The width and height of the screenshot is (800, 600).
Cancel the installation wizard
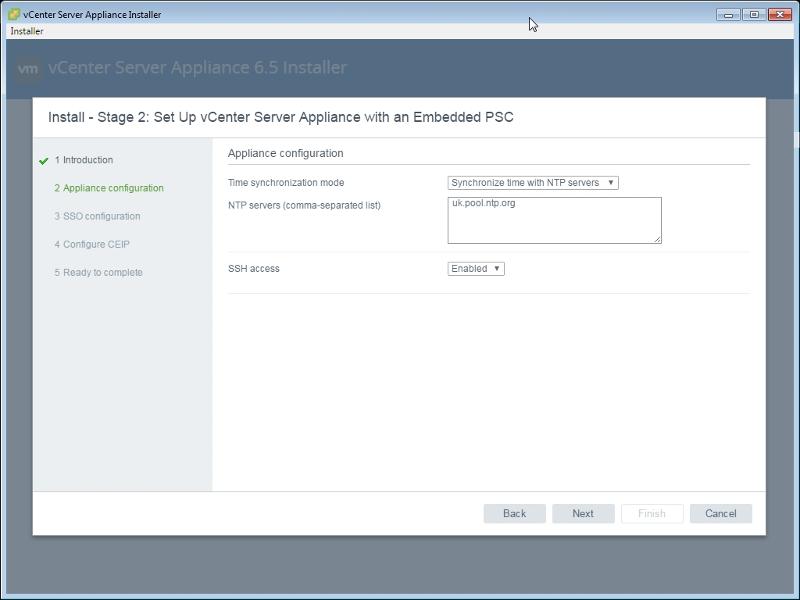(720, 513)
